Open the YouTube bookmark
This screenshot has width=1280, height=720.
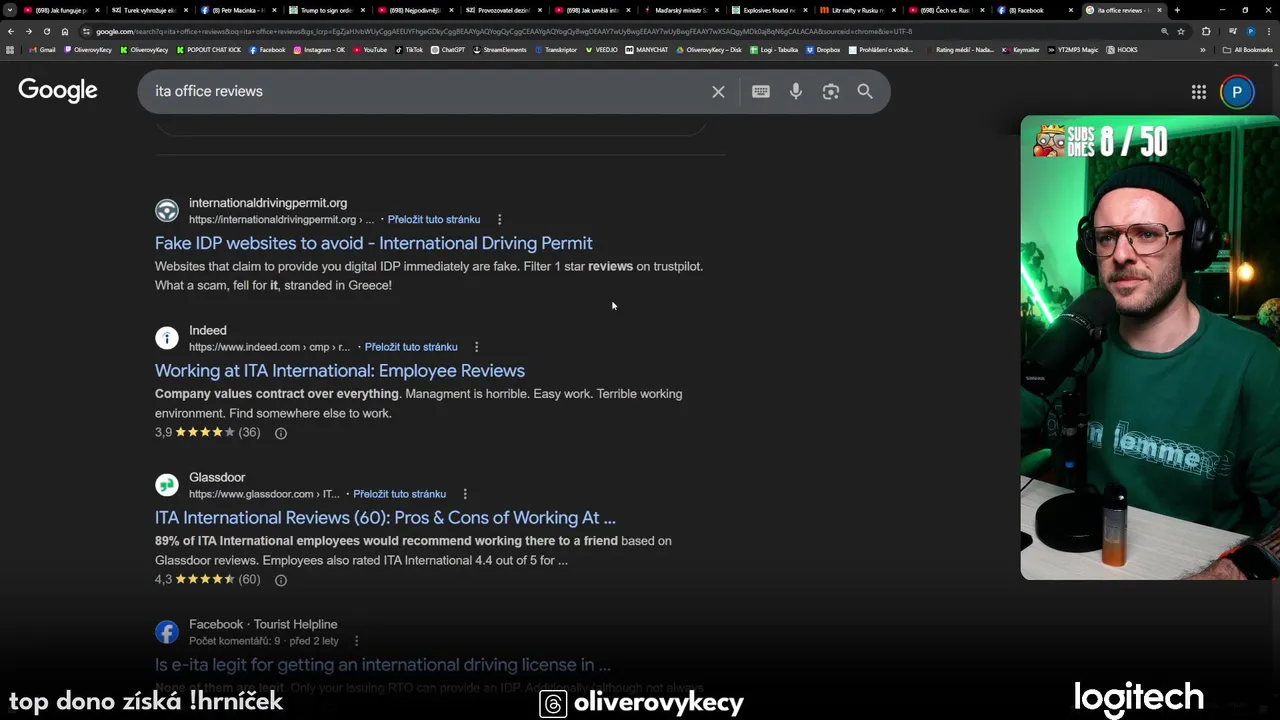tap(370, 50)
